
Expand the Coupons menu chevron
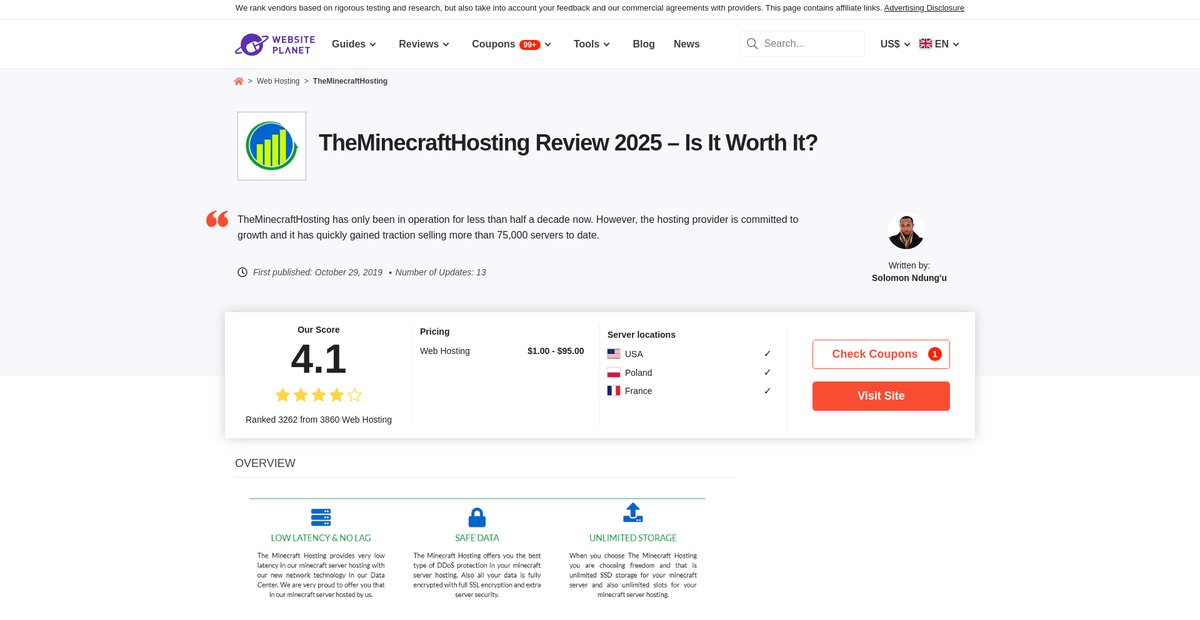pyautogui.click(x=548, y=45)
